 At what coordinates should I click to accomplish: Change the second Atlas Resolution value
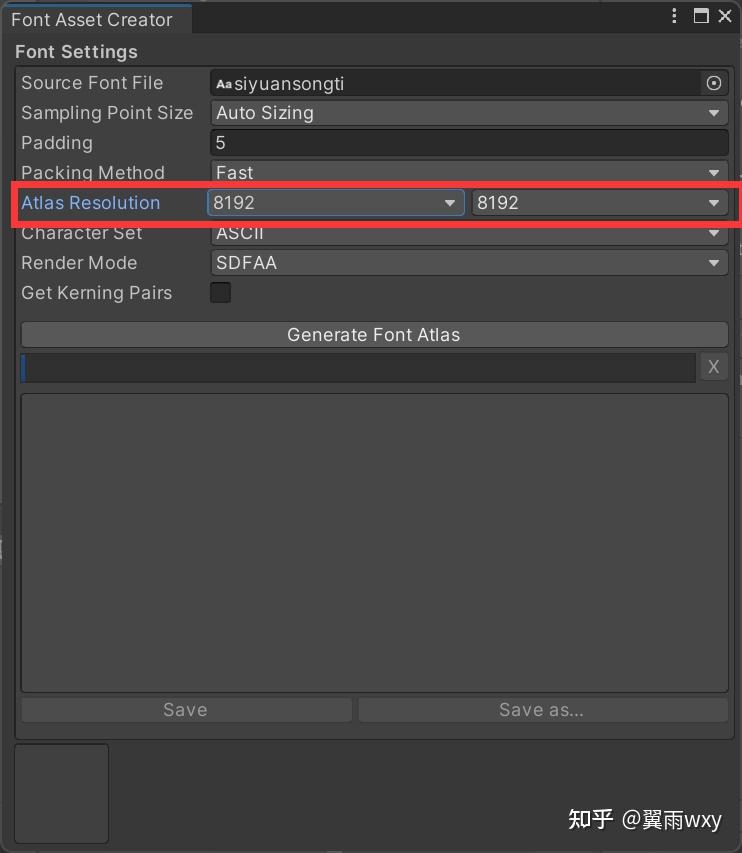(x=598, y=203)
